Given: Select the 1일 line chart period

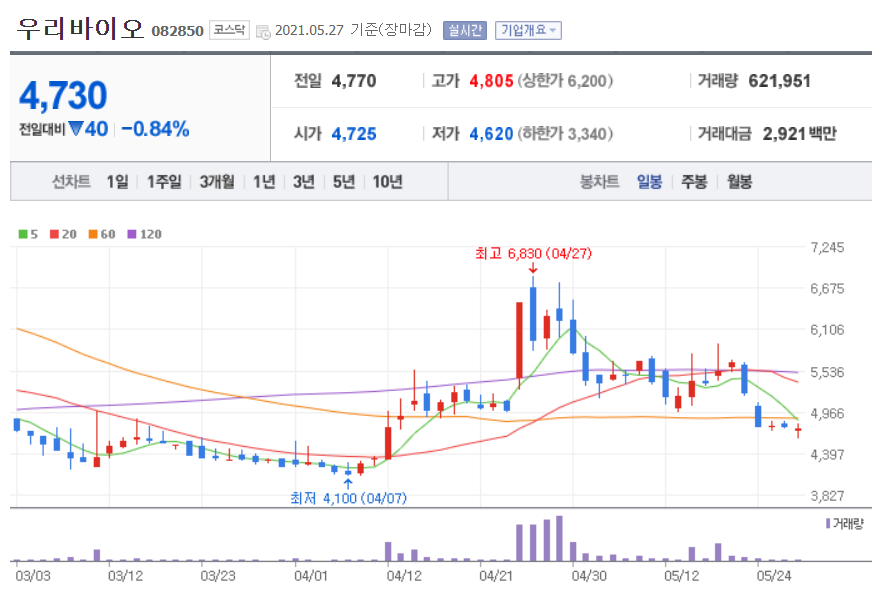Looking at the screenshot, I should click(117, 181).
